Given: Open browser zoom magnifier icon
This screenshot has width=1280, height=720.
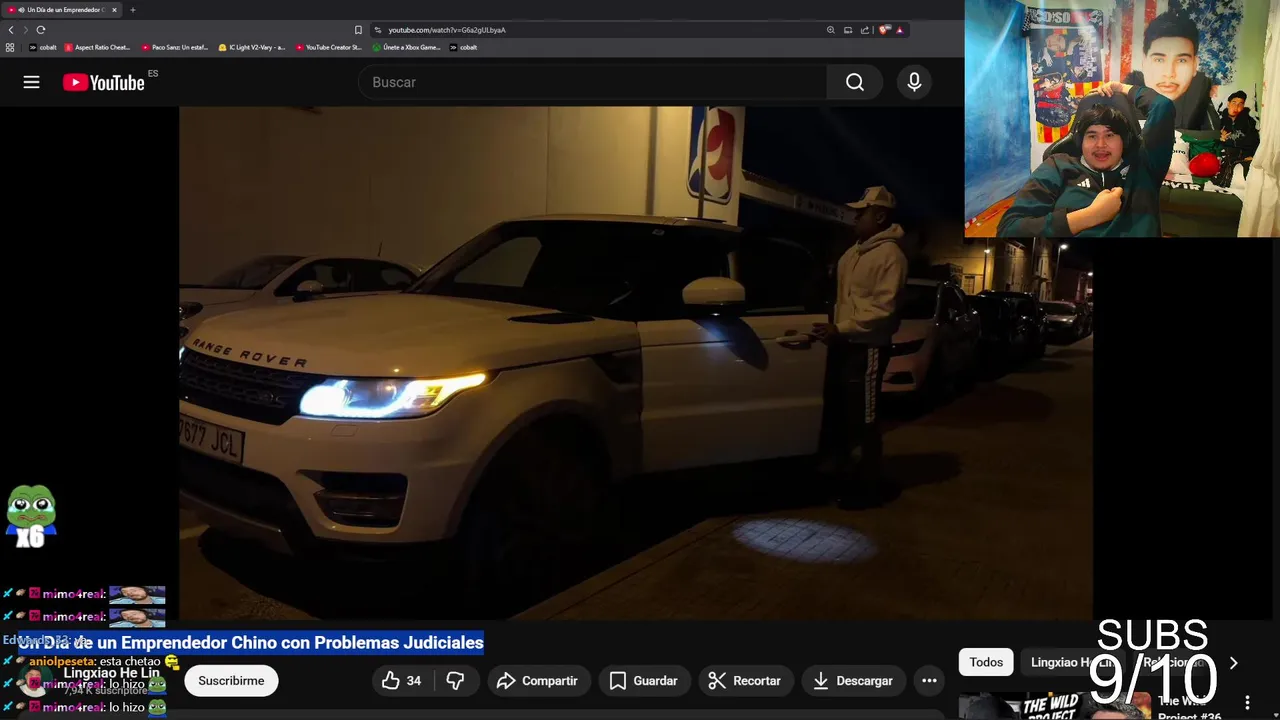Looking at the screenshot, I should click(x=830, y=30).
